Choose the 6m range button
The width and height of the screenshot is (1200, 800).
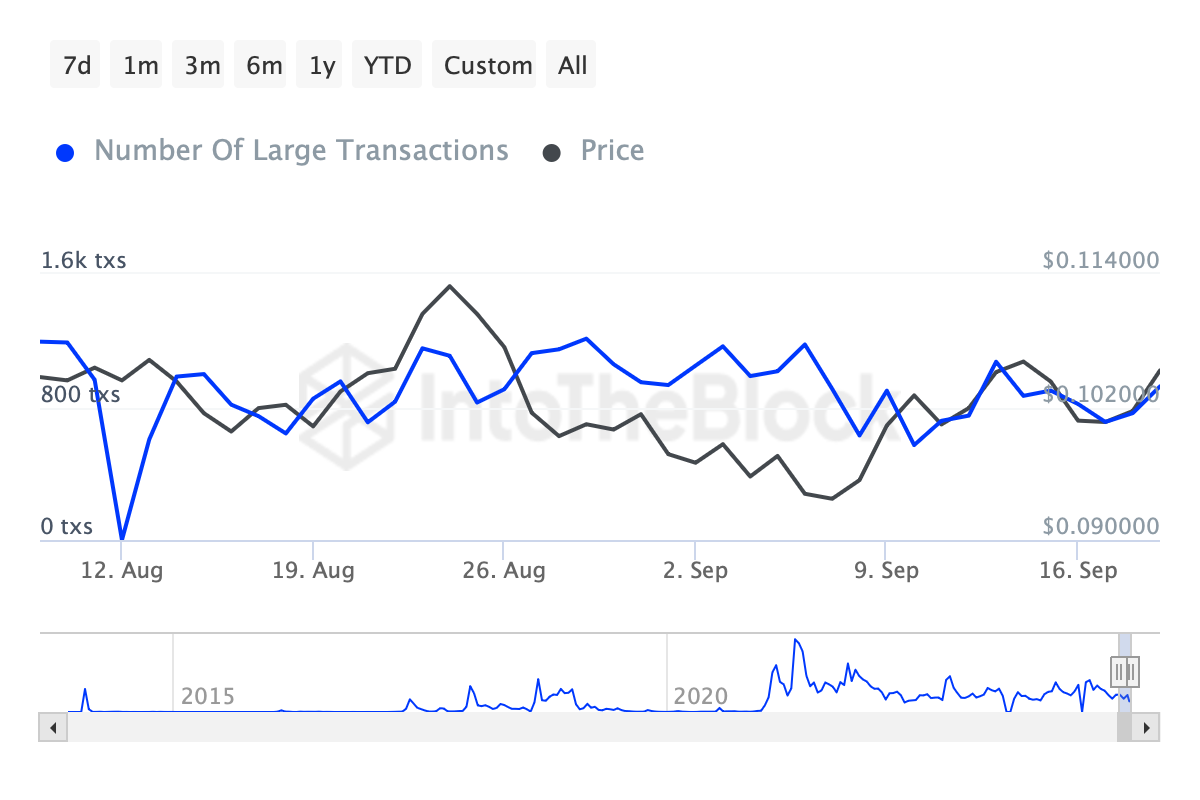(264, 65)
